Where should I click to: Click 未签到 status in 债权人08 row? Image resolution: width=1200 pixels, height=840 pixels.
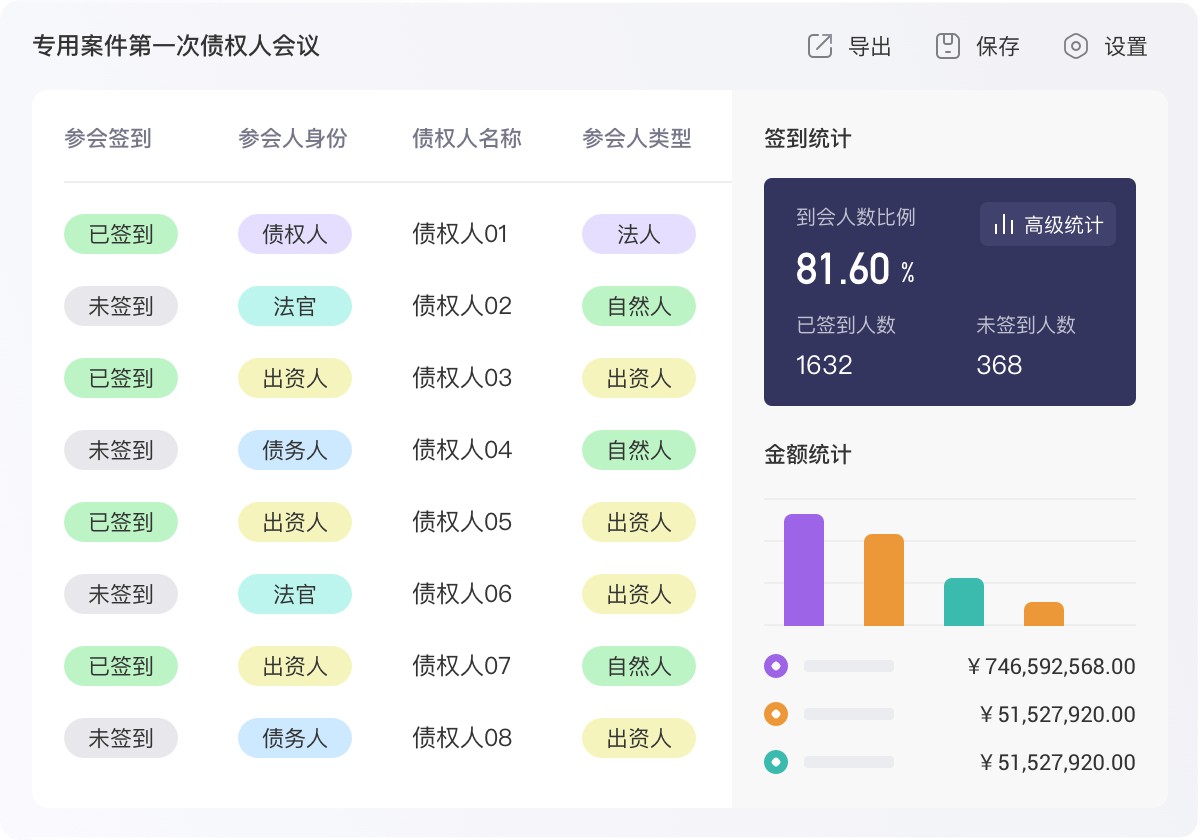click(x=121, y=738)
